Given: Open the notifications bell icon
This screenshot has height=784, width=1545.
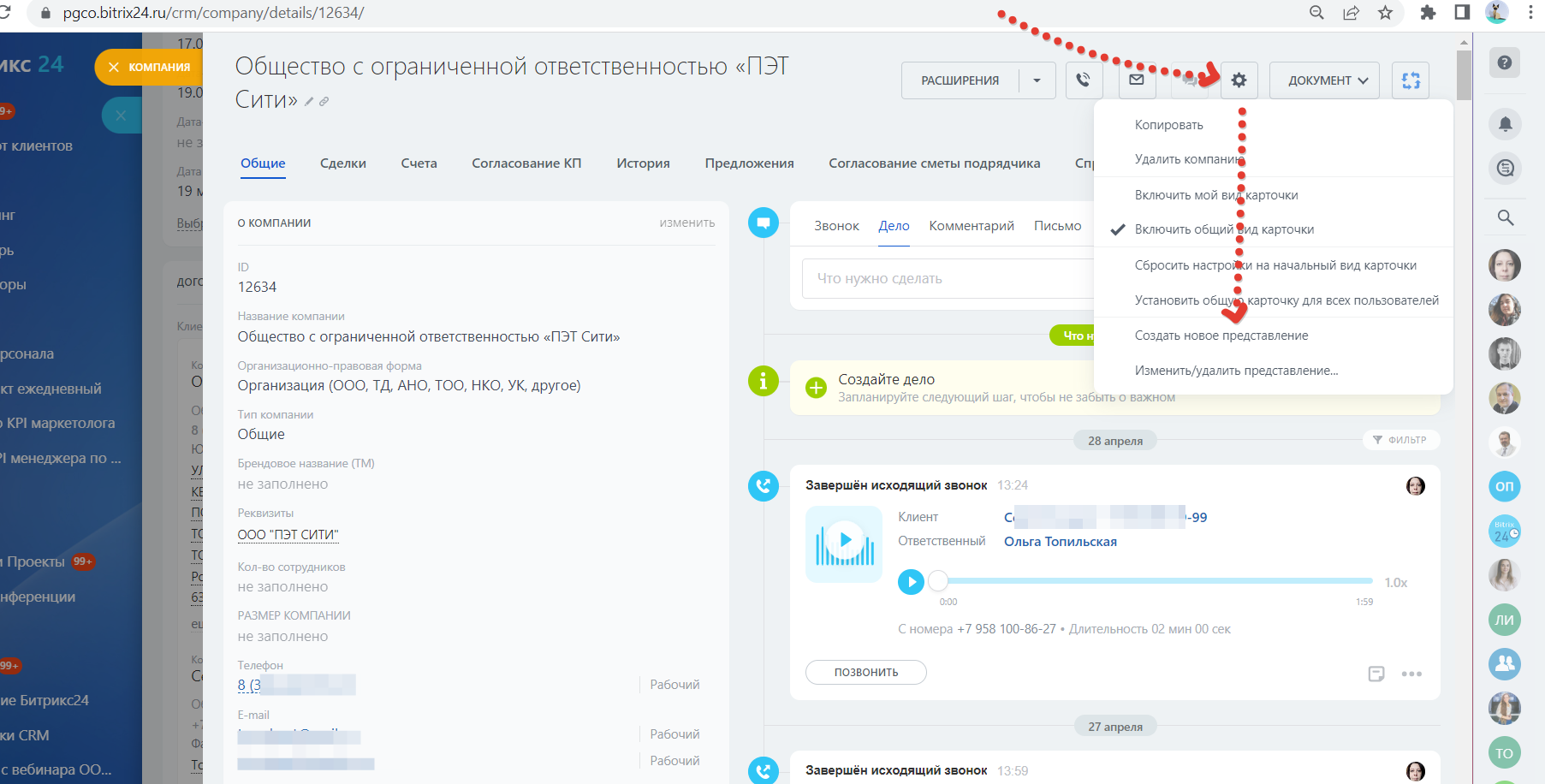Looking at the screenshot, I should click(1505, 124).
